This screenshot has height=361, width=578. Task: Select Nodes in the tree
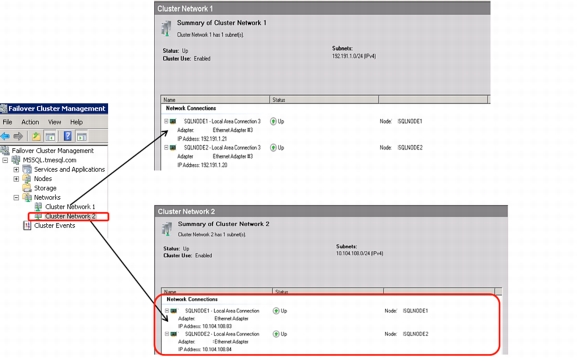click(x=43, y=178)
